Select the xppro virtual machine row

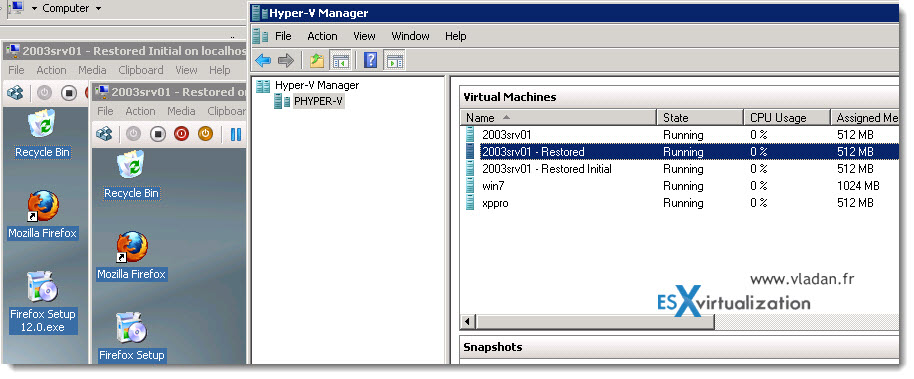click(x=680, y=203)
